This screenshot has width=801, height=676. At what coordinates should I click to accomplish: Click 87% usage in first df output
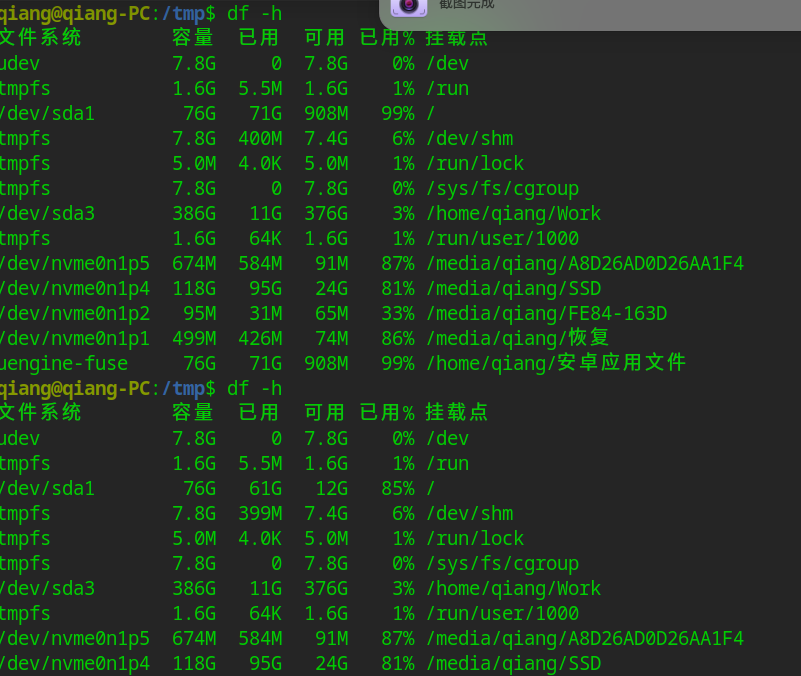click(x=398, y=264)
